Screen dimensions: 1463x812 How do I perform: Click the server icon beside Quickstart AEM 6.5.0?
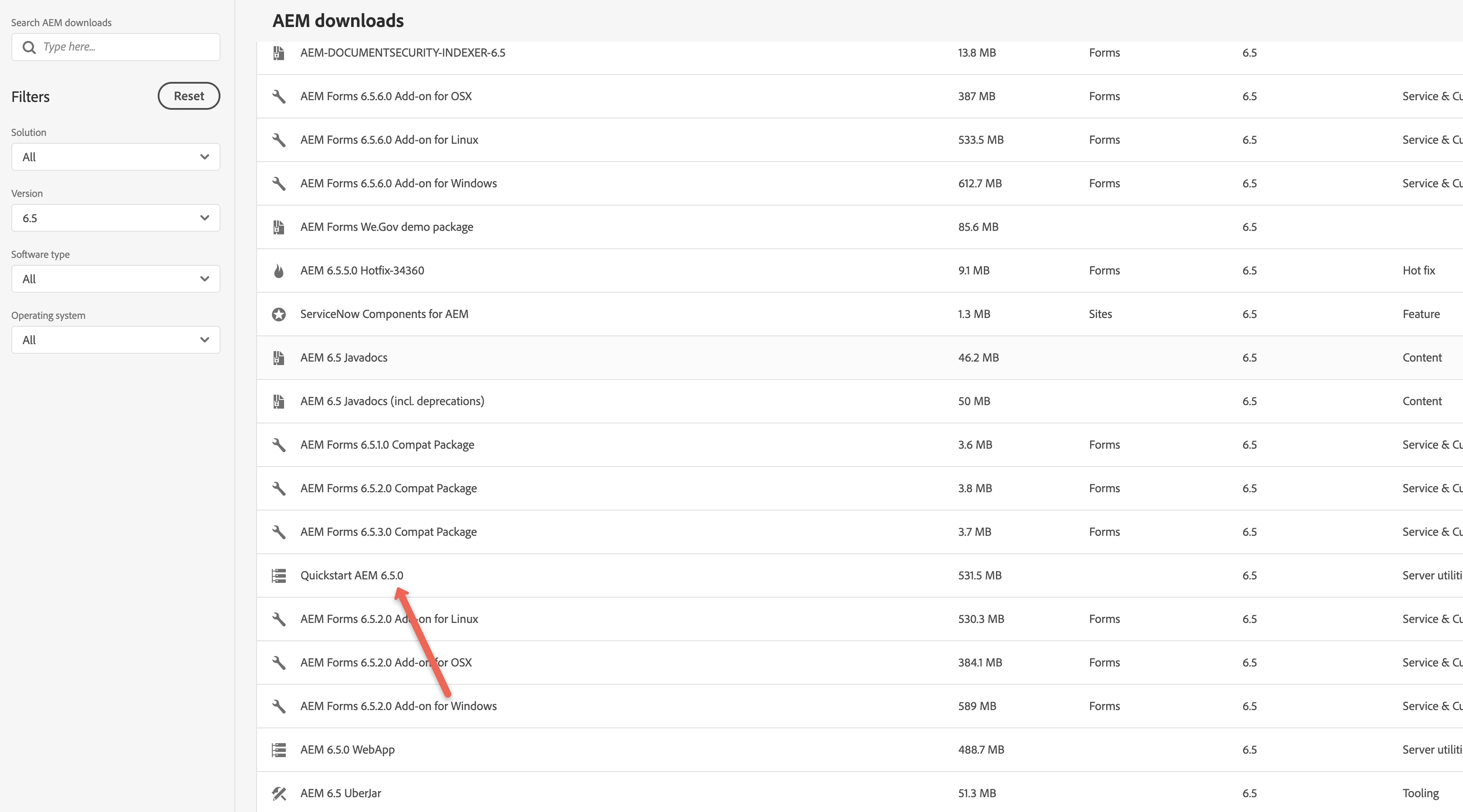tap(278, 576)
